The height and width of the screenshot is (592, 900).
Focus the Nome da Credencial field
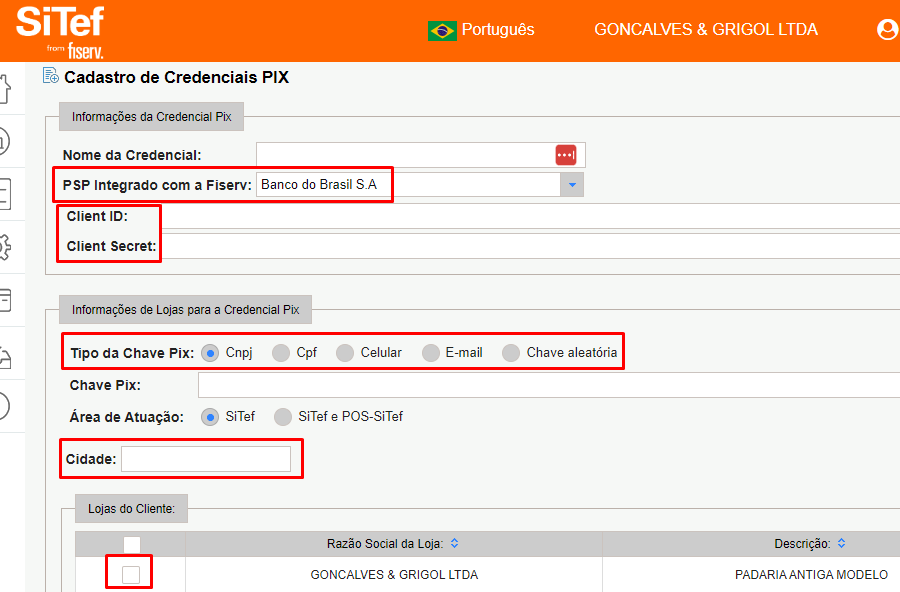[421, 155]
